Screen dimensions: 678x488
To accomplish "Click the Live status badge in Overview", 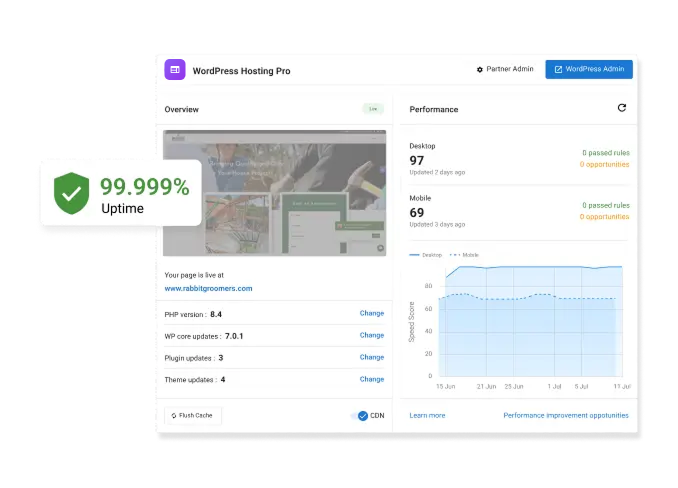I will click(x=373, y=109).
